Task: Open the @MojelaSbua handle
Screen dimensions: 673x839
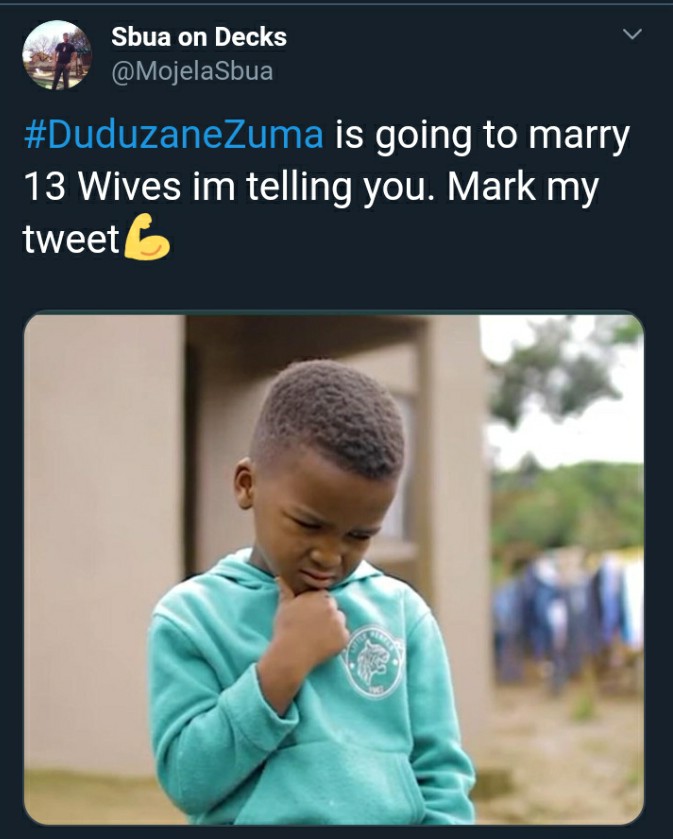Action: click(x=192, y=71)
